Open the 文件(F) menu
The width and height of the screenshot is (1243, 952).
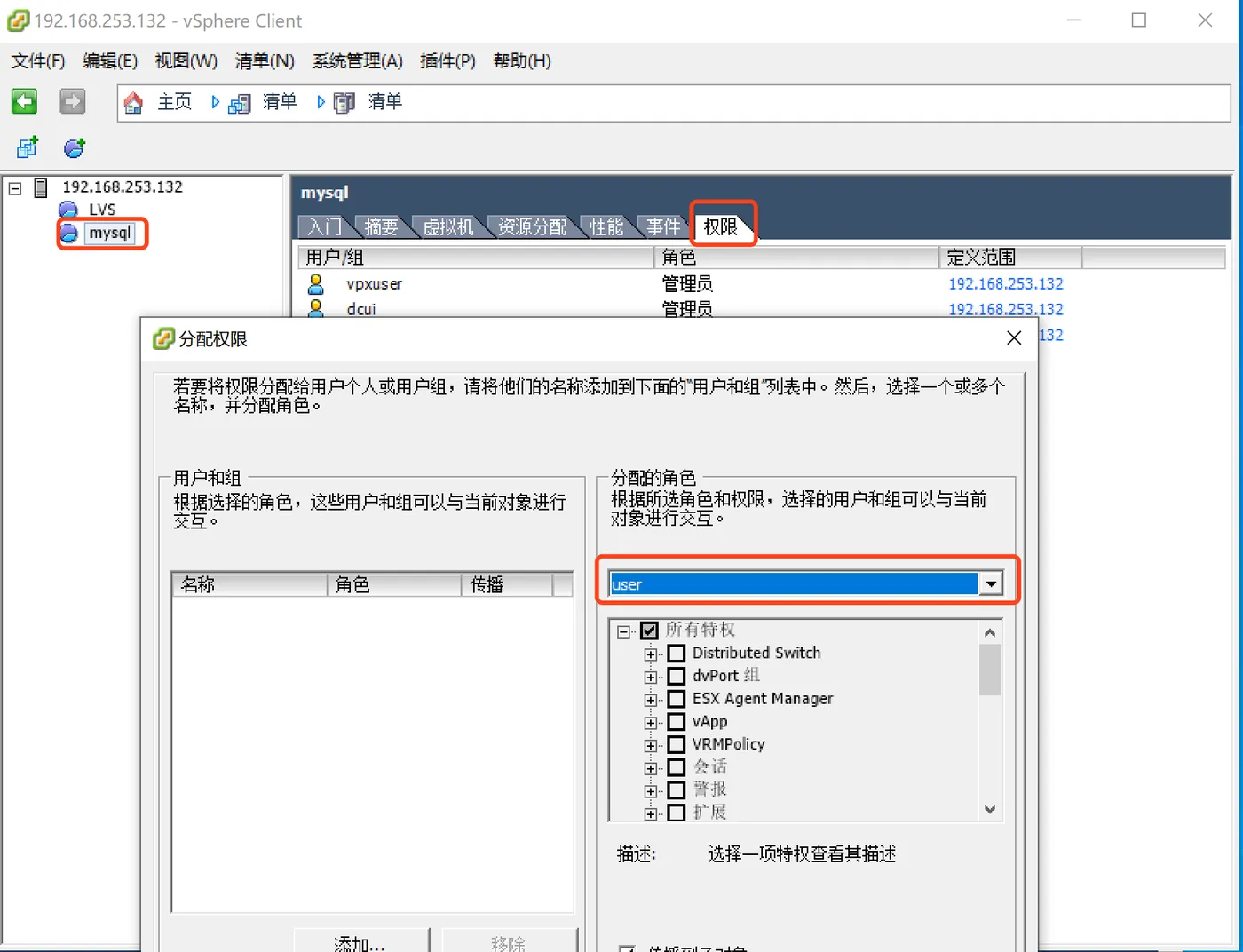pos(38,61)
